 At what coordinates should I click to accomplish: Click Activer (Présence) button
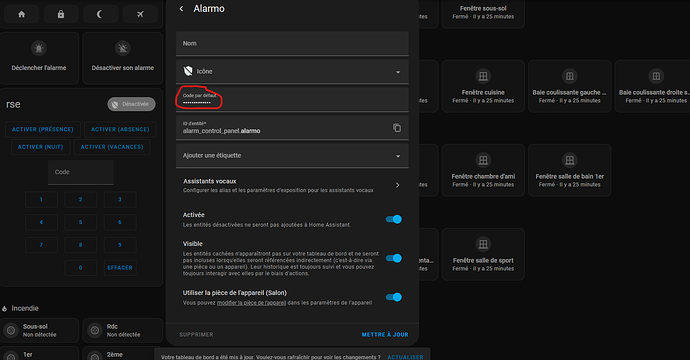click(43, 129)
